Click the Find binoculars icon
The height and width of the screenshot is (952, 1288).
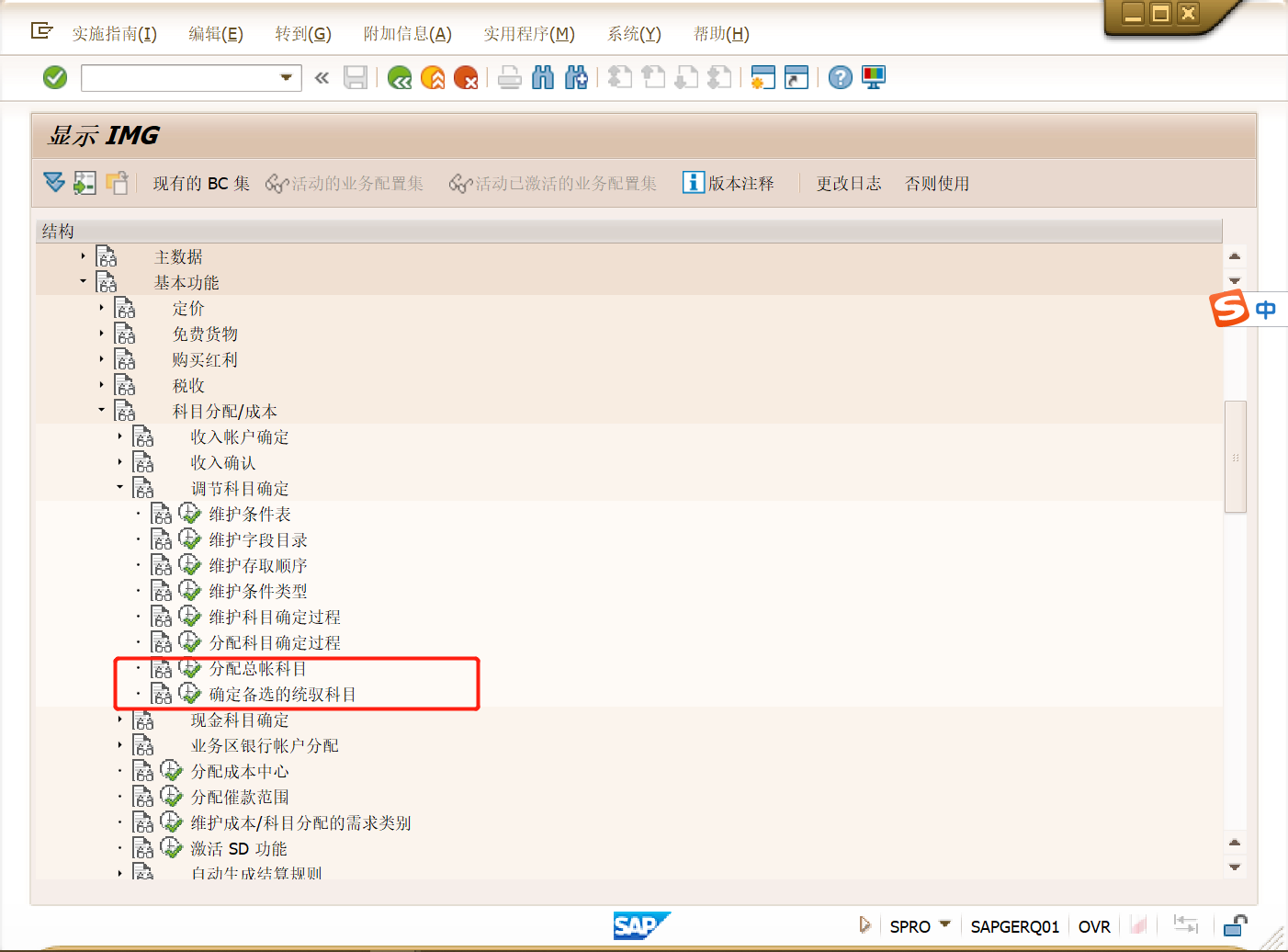pyautogui.click(x=543, y=77)
